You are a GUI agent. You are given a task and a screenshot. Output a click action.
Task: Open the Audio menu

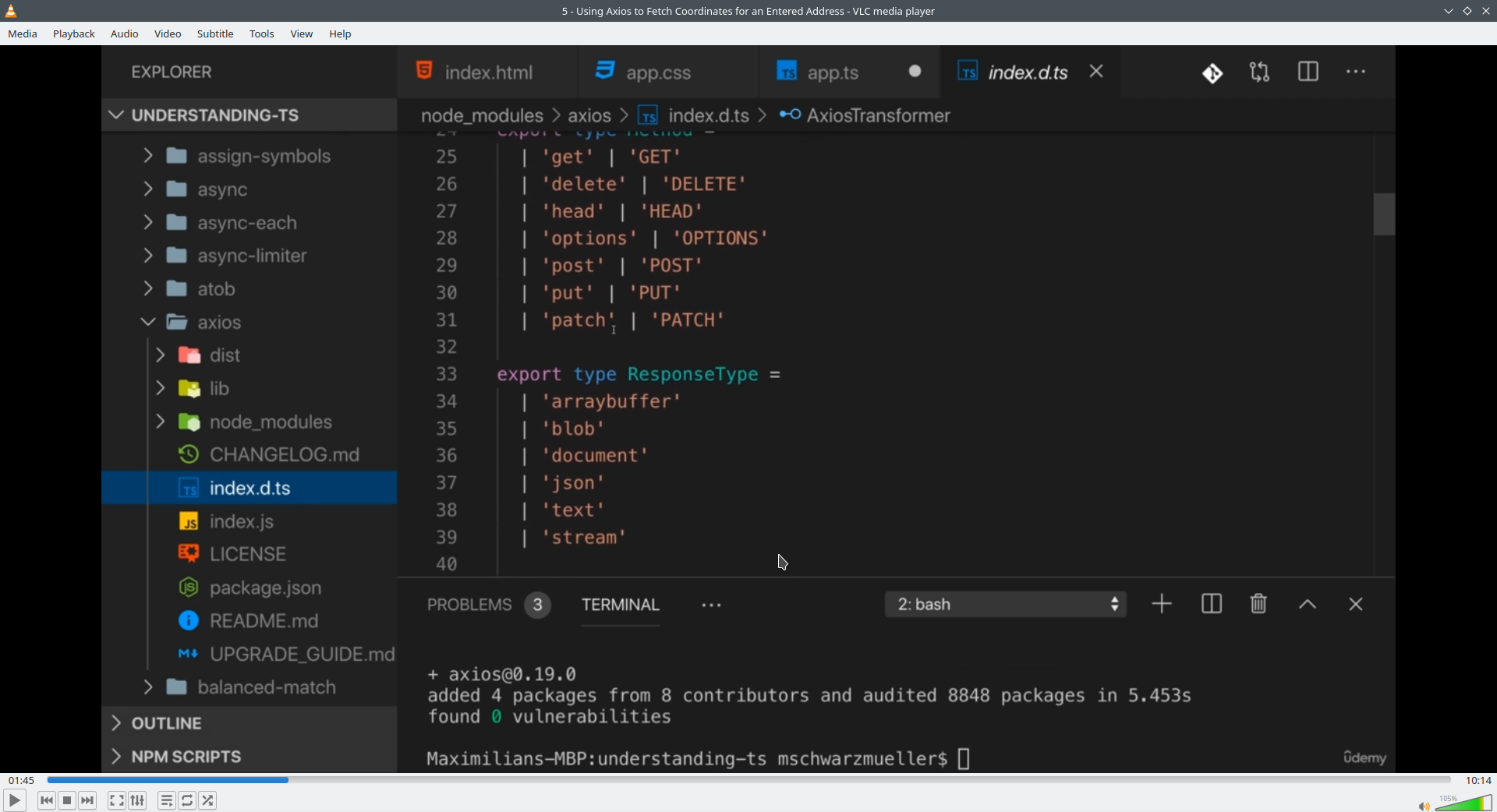coord(125,34)
